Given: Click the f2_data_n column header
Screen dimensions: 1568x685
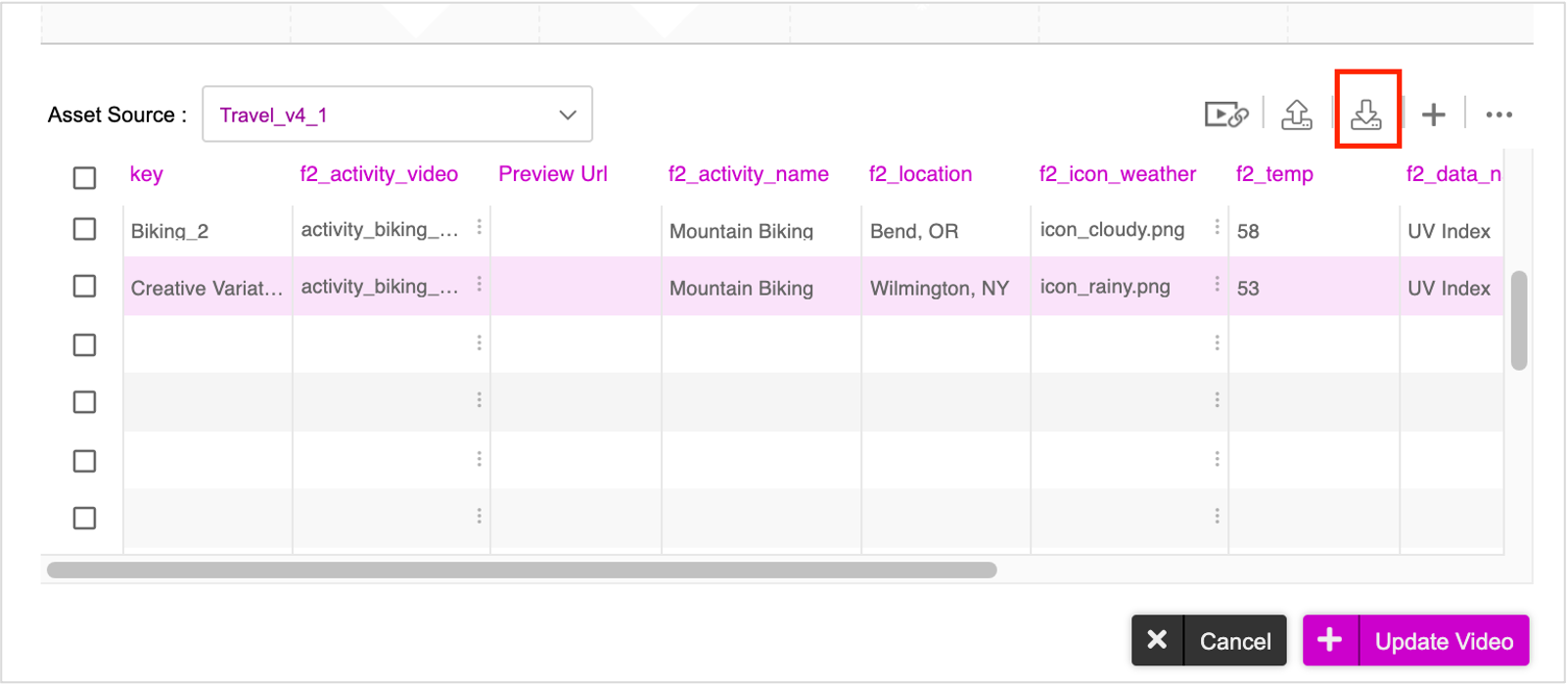Looking at the screenshot, I should (1453, 174).
